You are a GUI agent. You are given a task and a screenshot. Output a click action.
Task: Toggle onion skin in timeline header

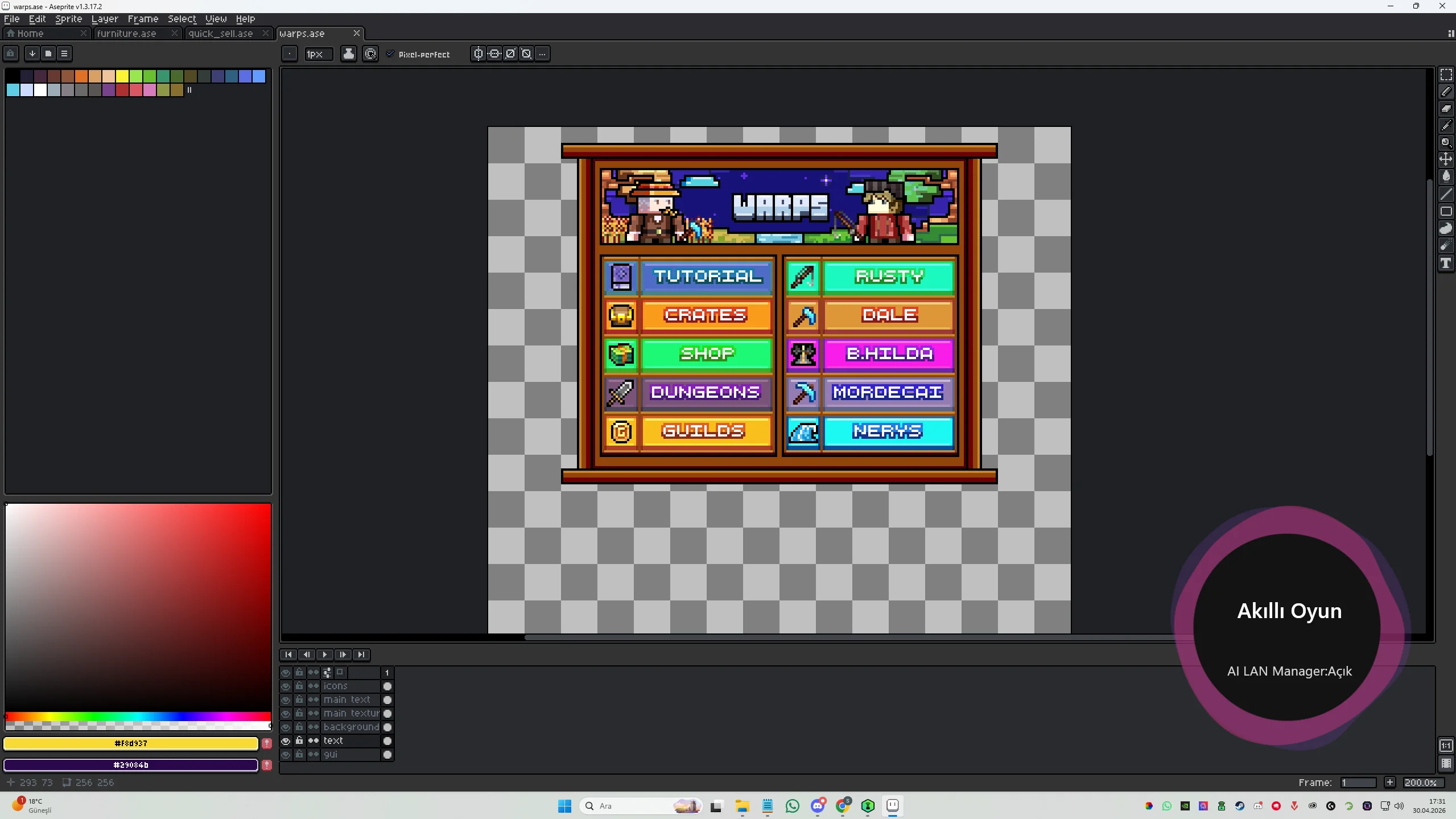340,673
